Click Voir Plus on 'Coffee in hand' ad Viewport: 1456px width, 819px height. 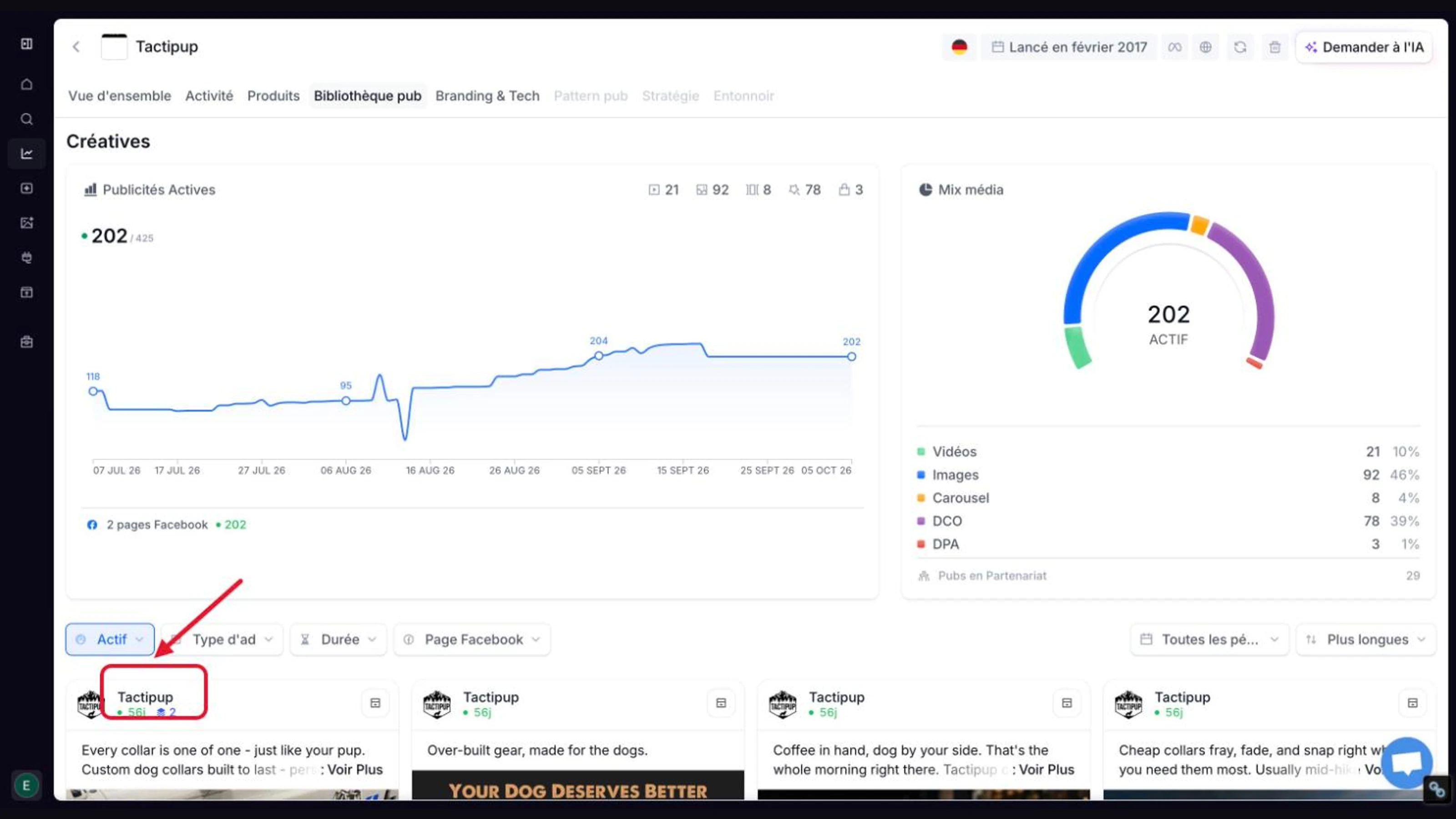pyautogui.click(x=1046, y=769)
